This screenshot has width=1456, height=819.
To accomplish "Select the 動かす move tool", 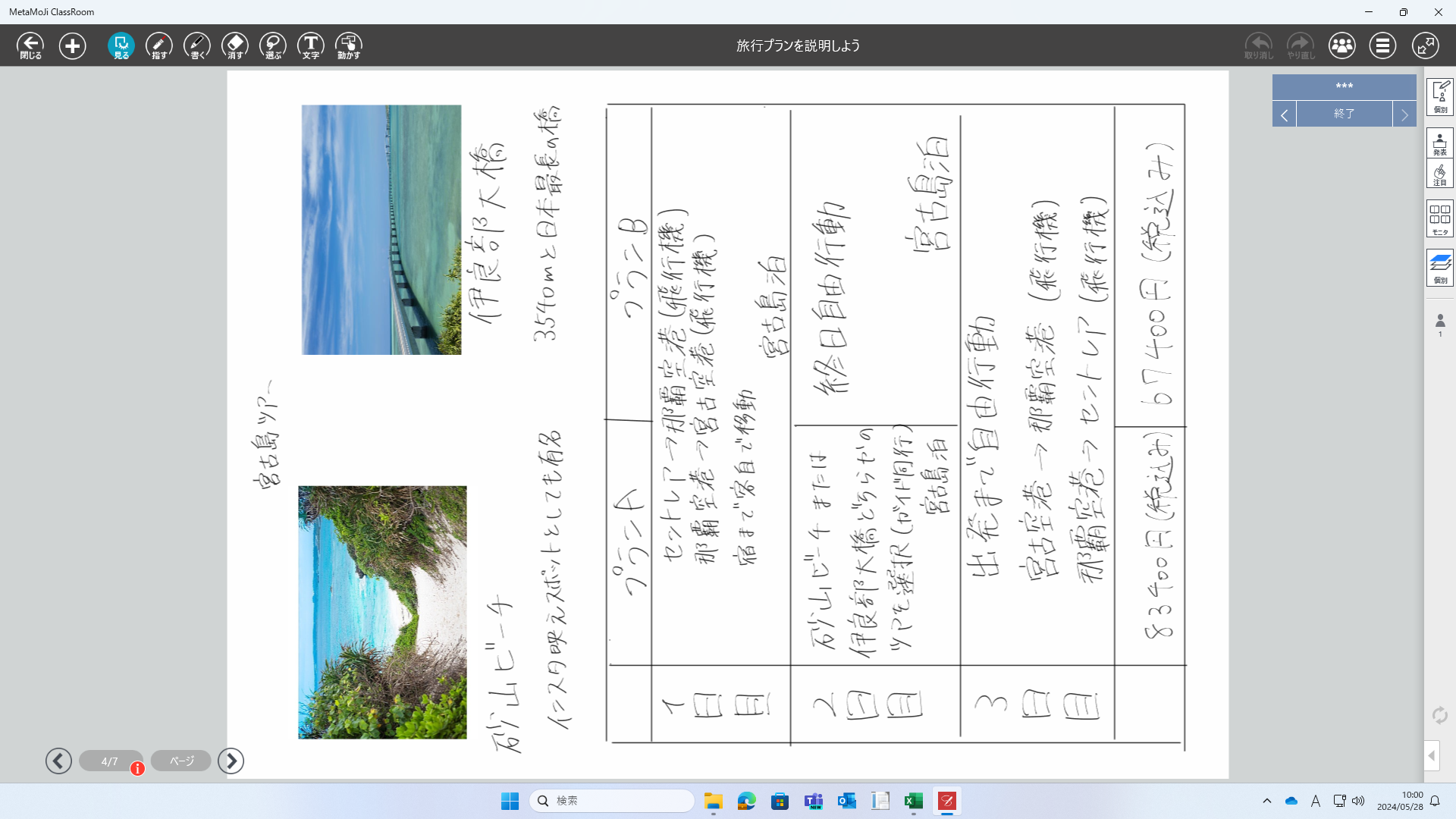I will (x=349, y=45).
